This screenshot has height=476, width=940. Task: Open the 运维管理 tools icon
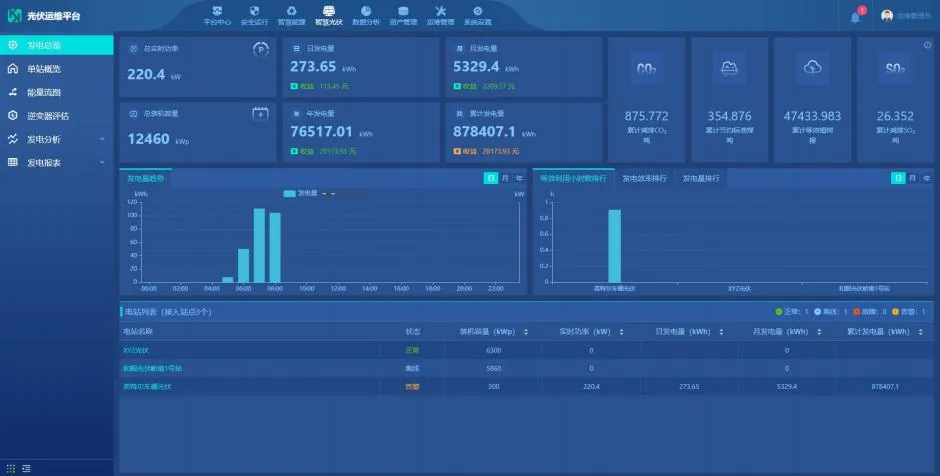(x=440, y=11)
